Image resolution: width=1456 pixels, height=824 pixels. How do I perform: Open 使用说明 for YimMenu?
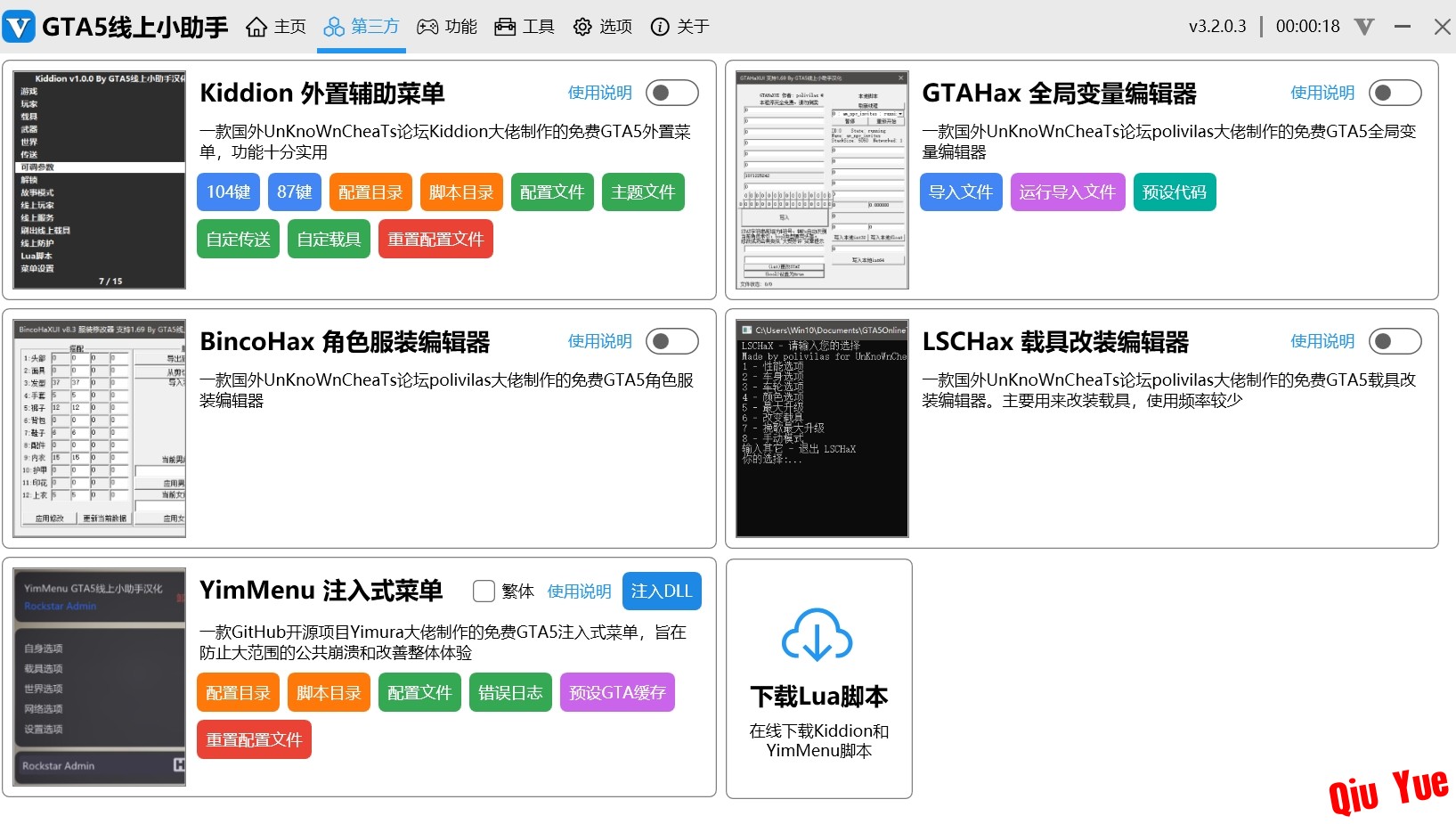click(579, 591)
